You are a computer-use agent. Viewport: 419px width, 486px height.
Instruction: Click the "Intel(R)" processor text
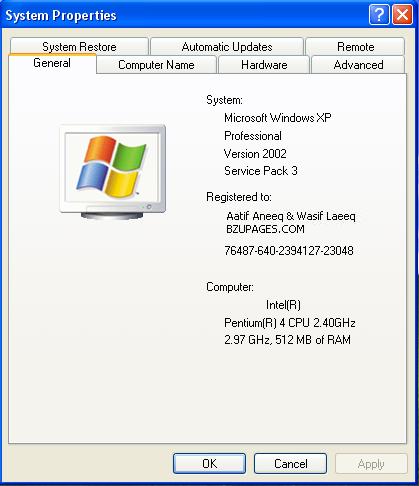click(x=283, y=304)
